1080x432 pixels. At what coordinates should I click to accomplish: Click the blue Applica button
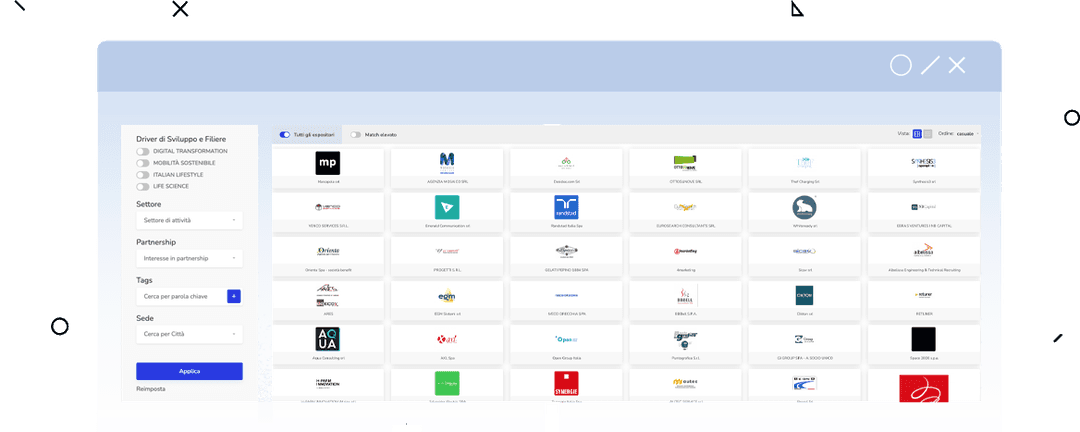tap(189, 371)
